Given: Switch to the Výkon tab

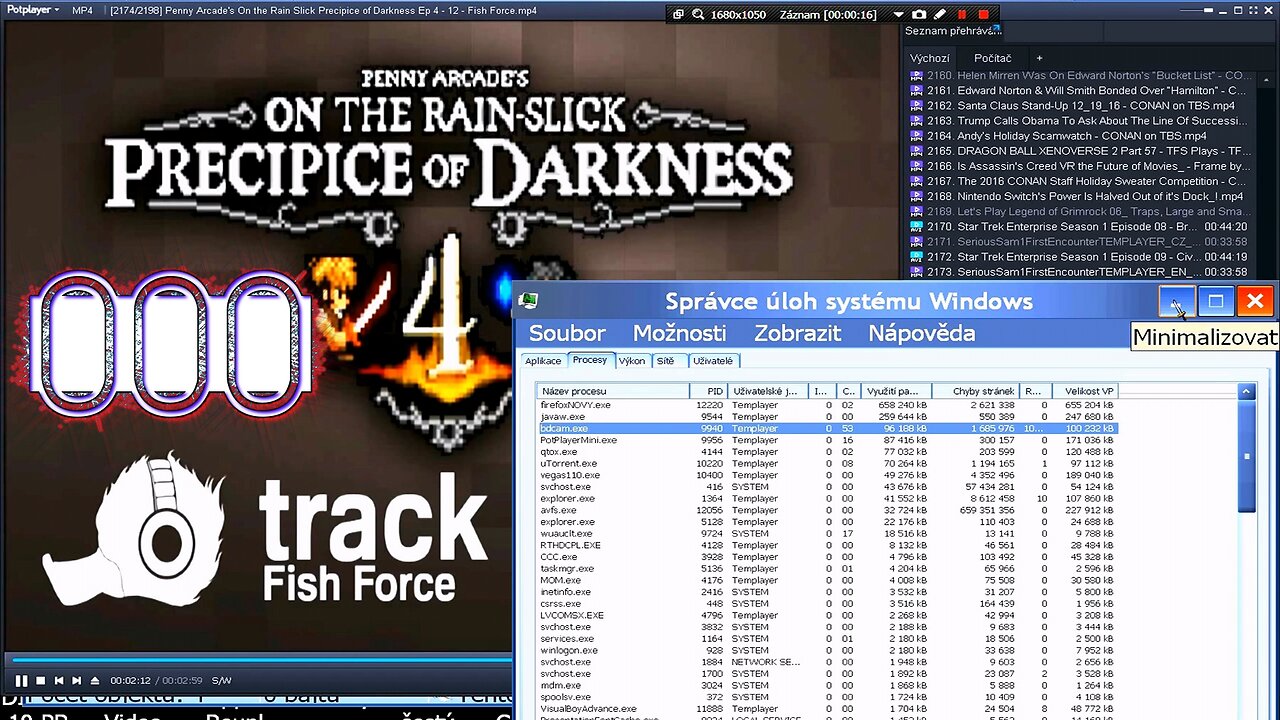Looking at the screenshot, I should [632, 361].
